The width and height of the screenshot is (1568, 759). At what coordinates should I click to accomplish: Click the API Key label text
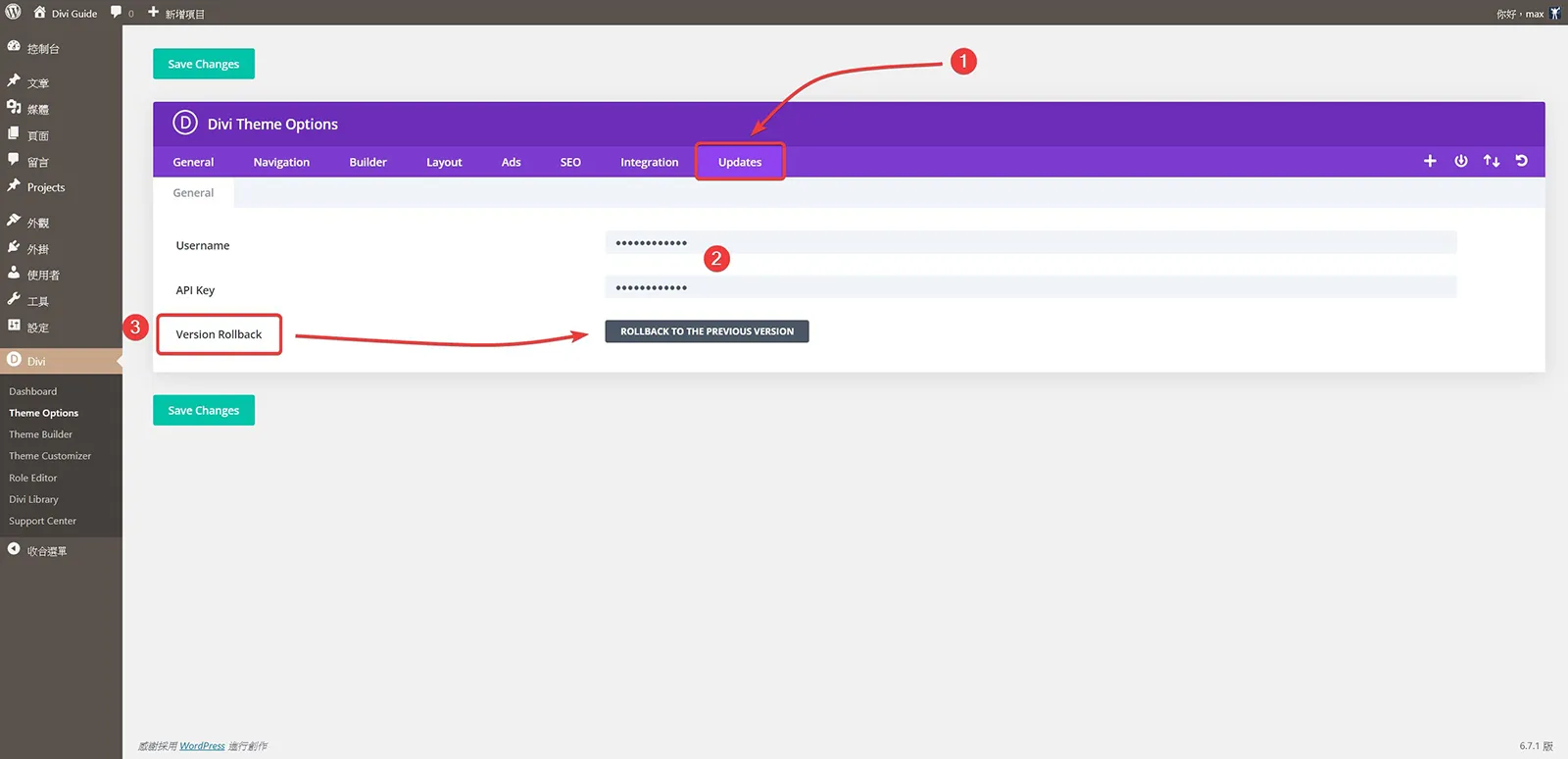195,290
